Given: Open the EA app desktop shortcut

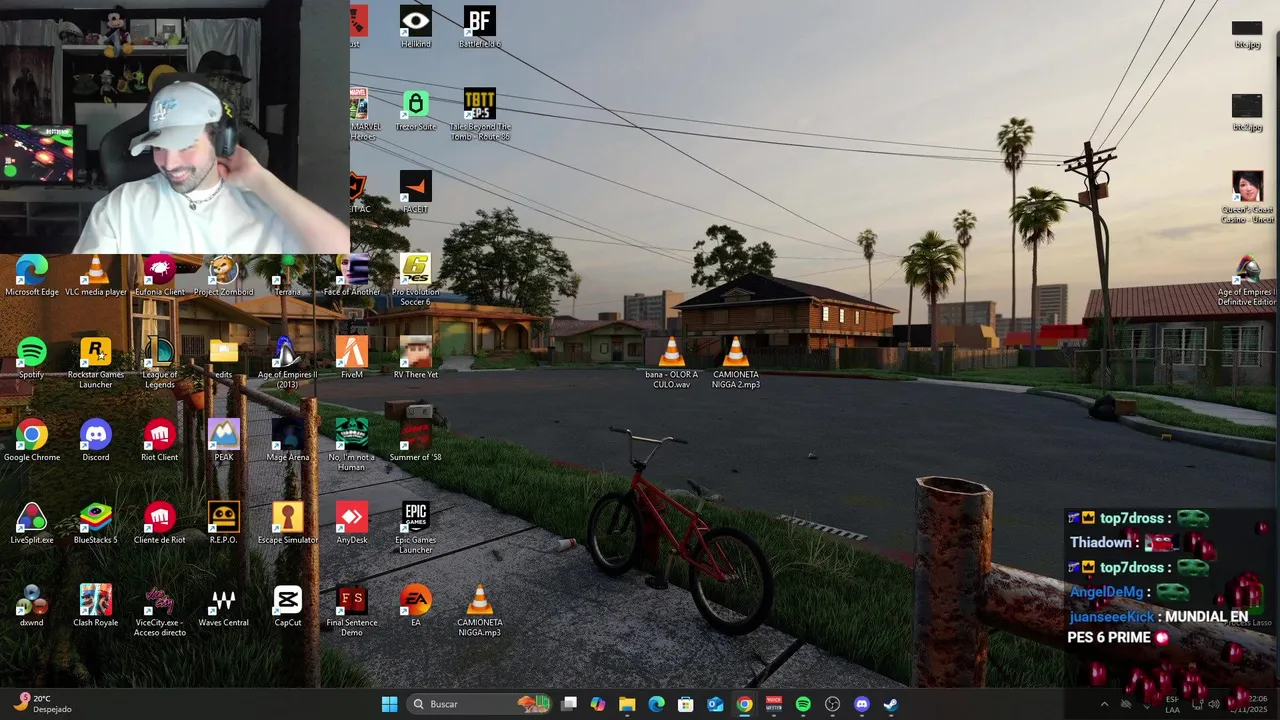Looking at the screenshot, I should pos(416,605).
